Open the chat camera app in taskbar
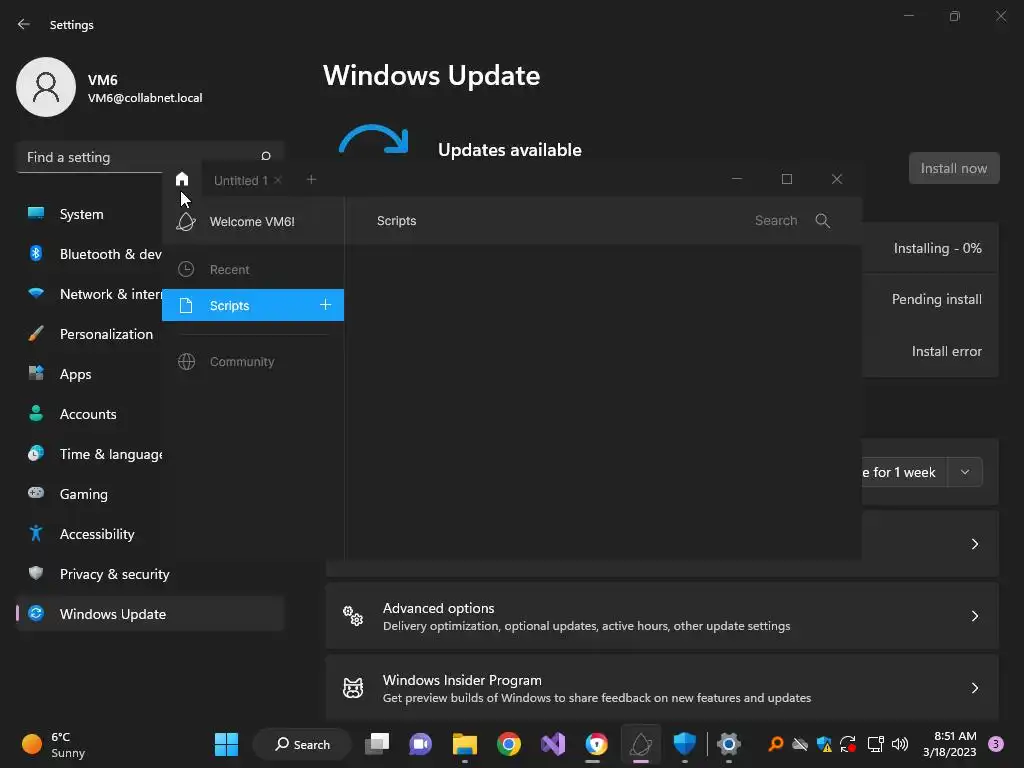This screenshot has width=1024, height=768. [x=421, y=744]
